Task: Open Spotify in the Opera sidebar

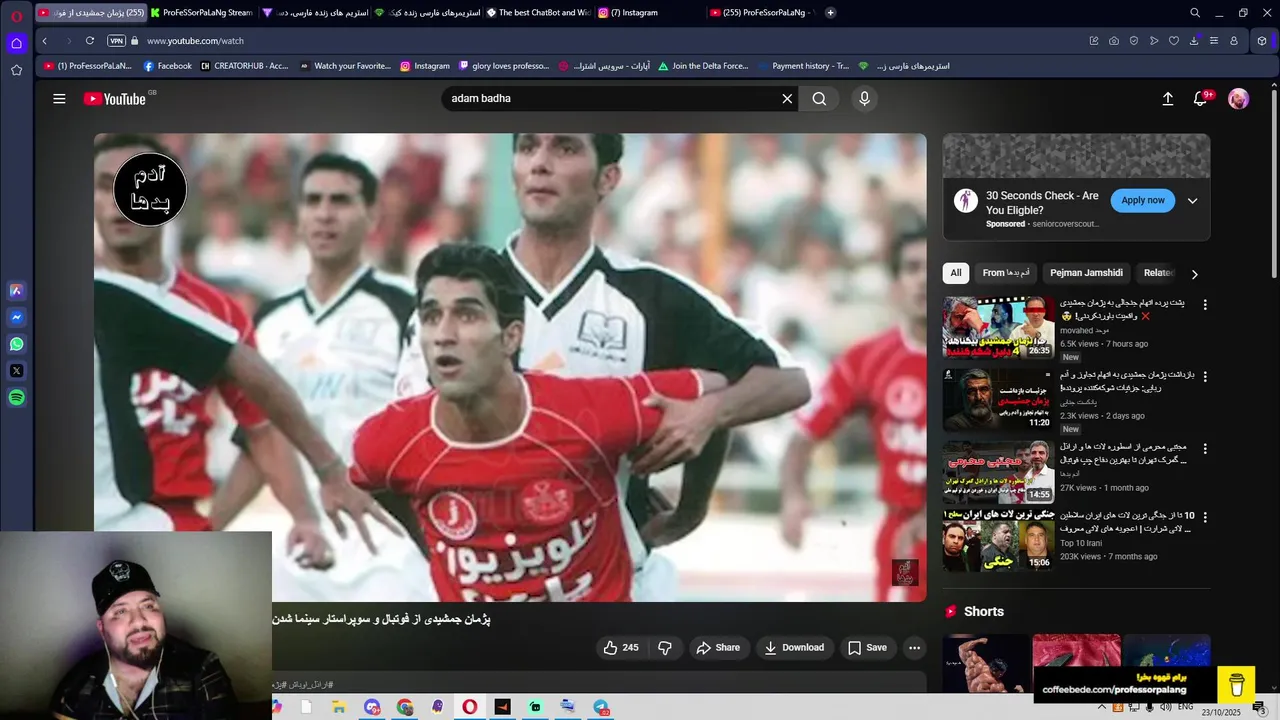Action: [x=16, y=398]
